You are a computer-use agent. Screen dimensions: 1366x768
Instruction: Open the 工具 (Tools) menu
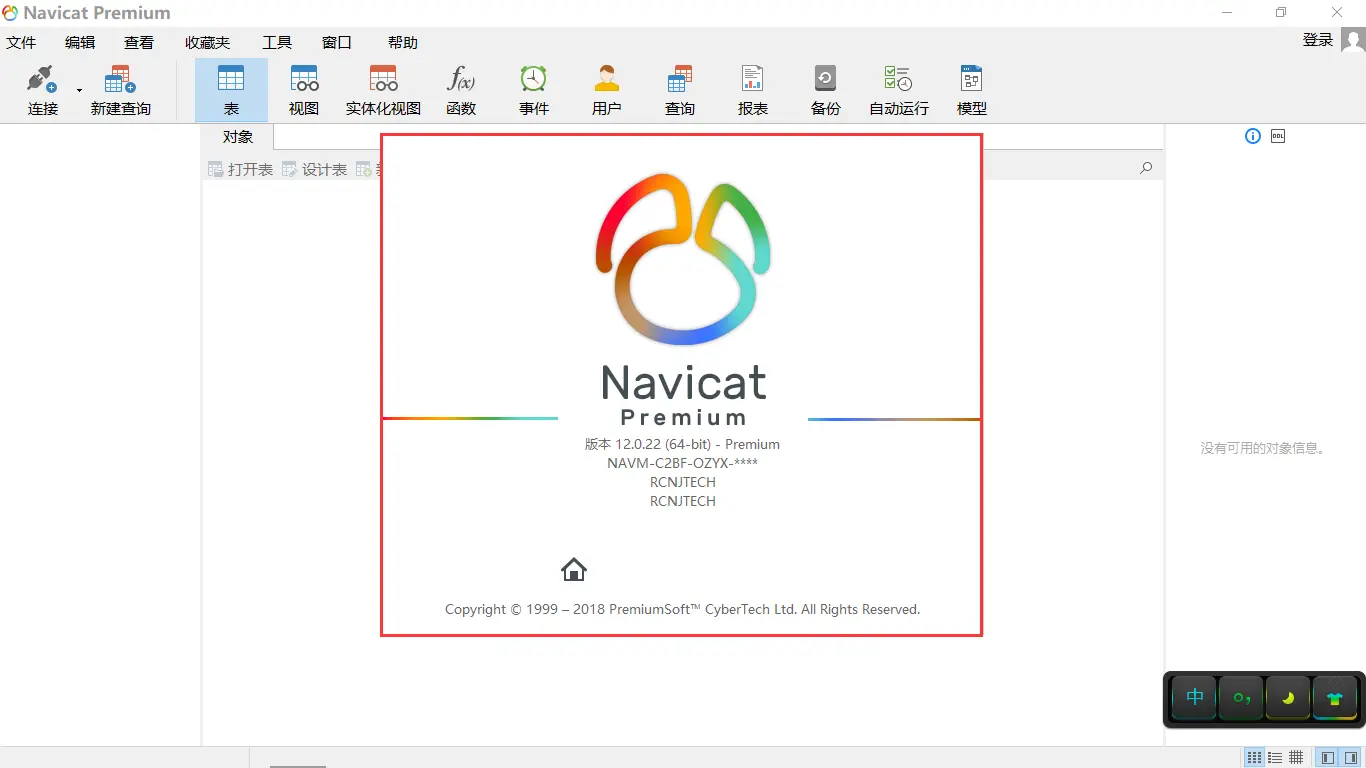277,42
